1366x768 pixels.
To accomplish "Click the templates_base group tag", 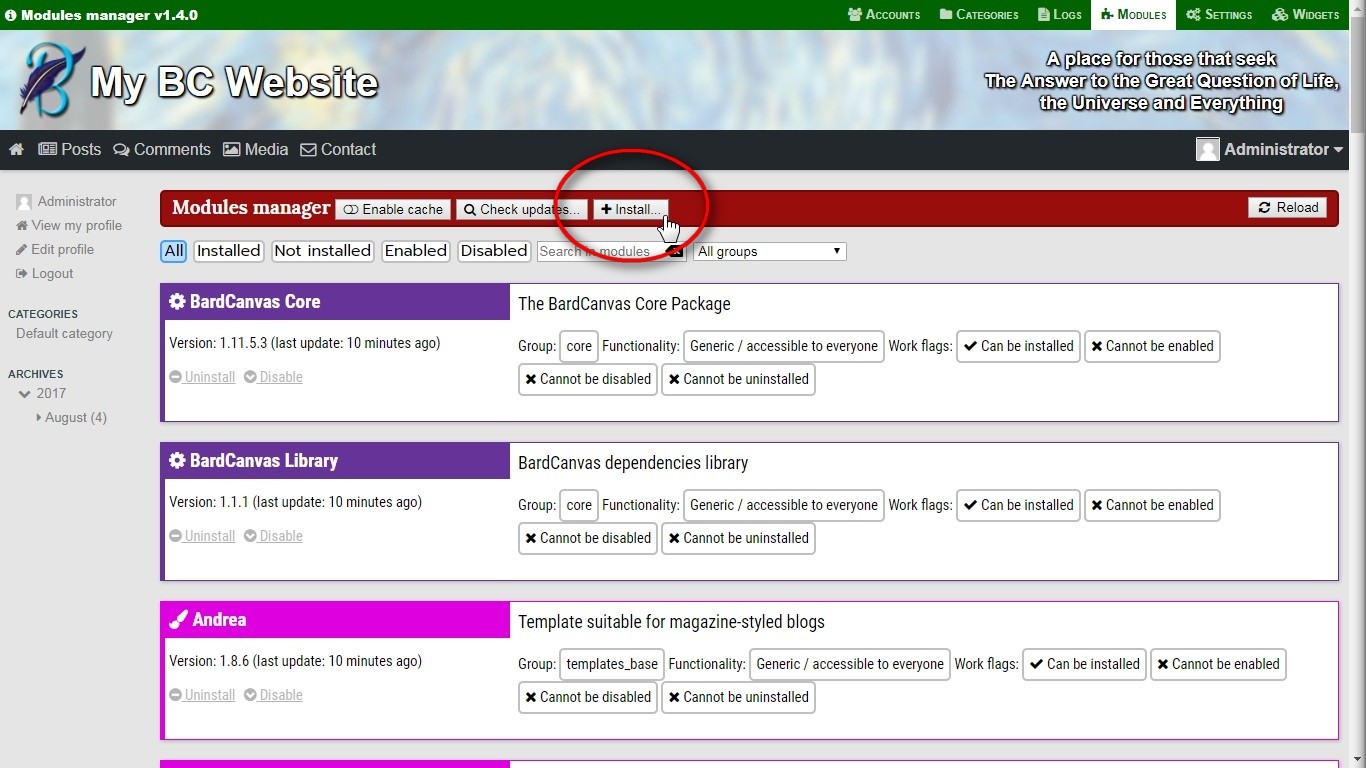I will point(612,664).
